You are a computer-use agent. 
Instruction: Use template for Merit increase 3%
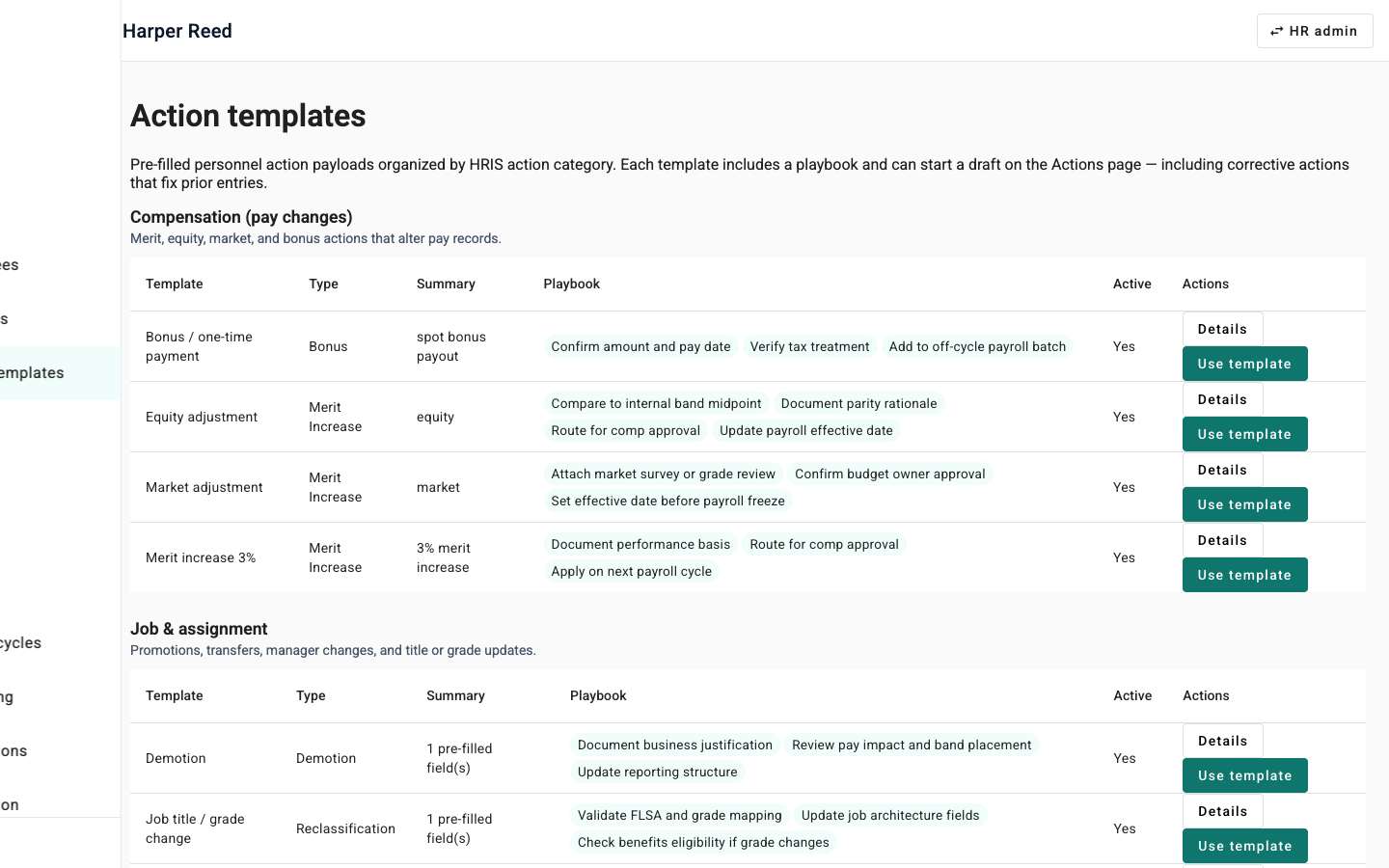pos(1244,575)
